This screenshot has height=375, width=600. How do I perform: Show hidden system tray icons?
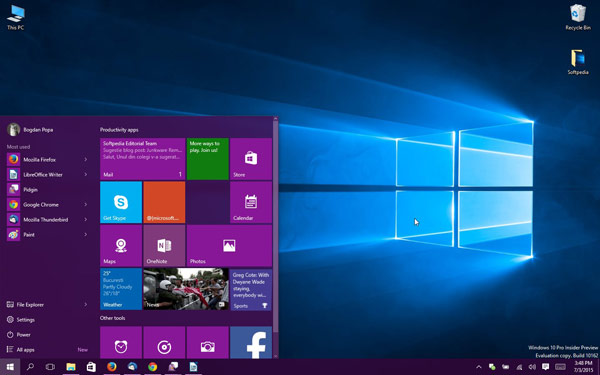tap(478, 367)
